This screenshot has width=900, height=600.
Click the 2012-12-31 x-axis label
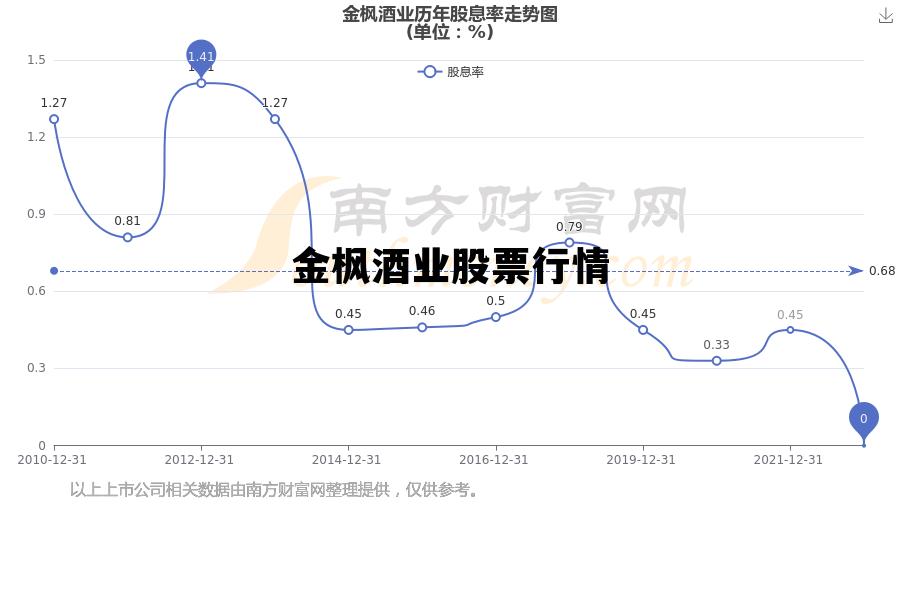point(199,460)
